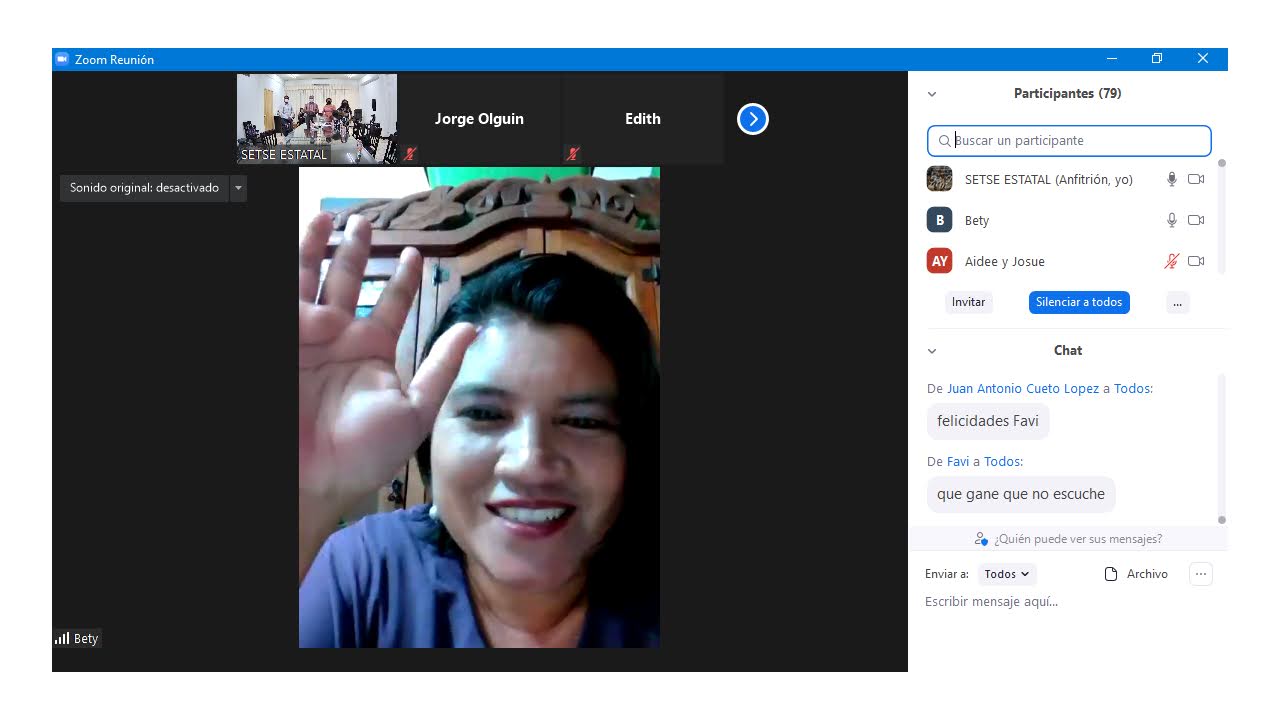
Task: Click the Zoom app icon in title bar
Action: pos(62,59)
